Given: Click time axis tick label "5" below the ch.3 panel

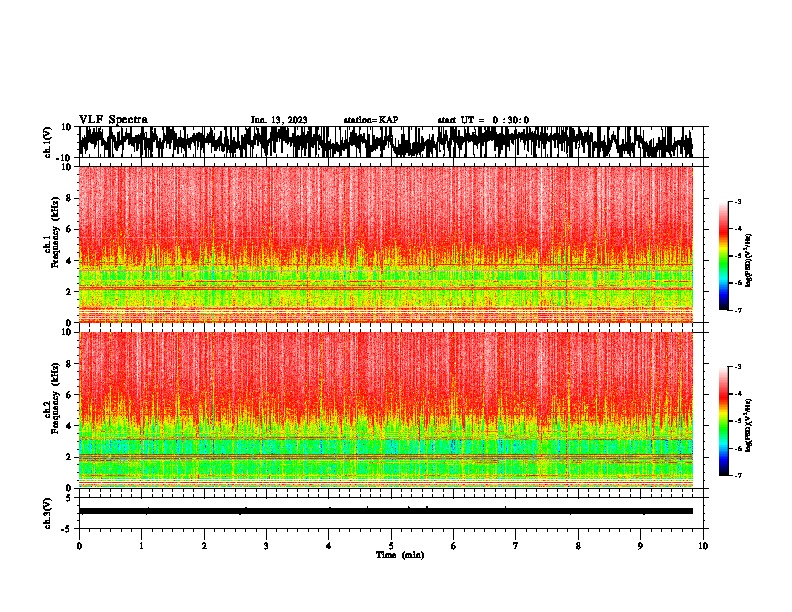Looking at the screenshot, I should point(391,546).
